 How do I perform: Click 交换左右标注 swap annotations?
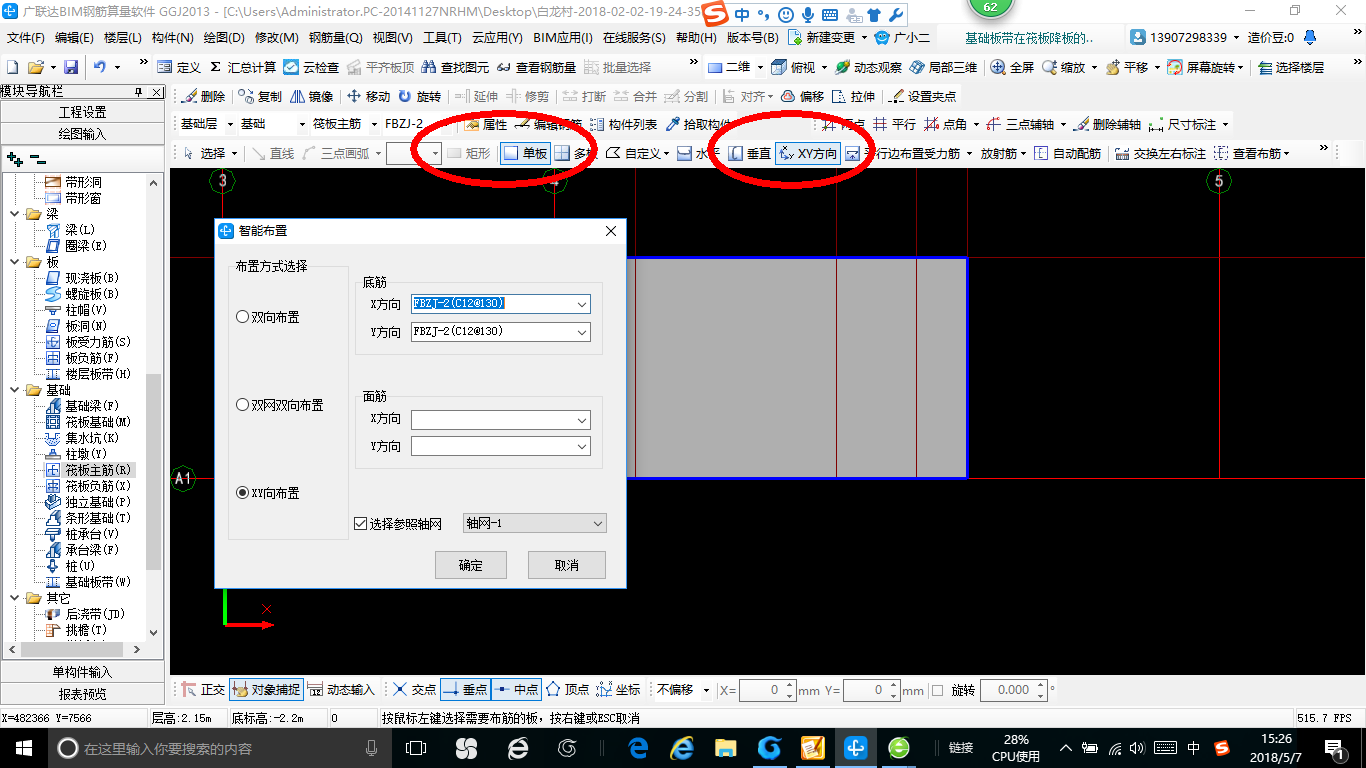coord(1160,153)
